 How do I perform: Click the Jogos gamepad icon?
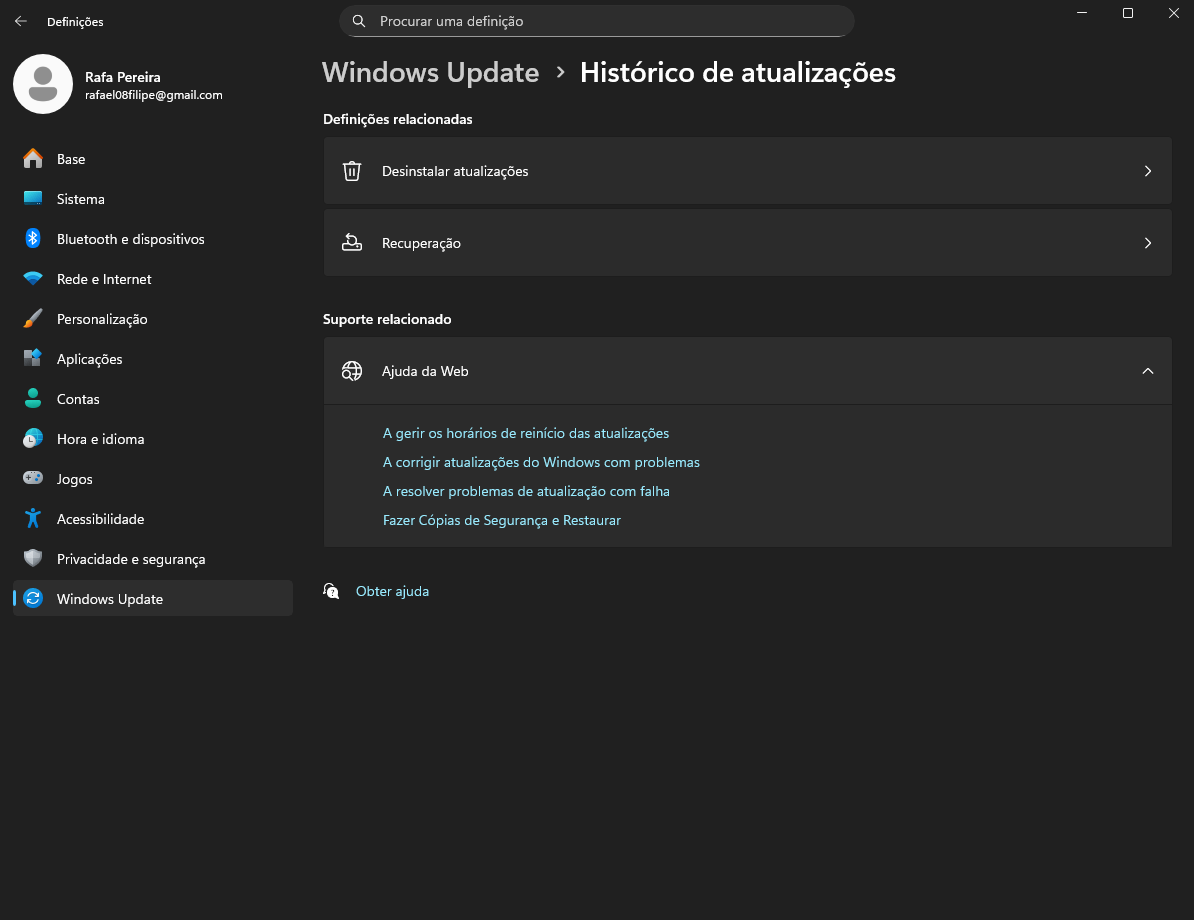(33, 478)
